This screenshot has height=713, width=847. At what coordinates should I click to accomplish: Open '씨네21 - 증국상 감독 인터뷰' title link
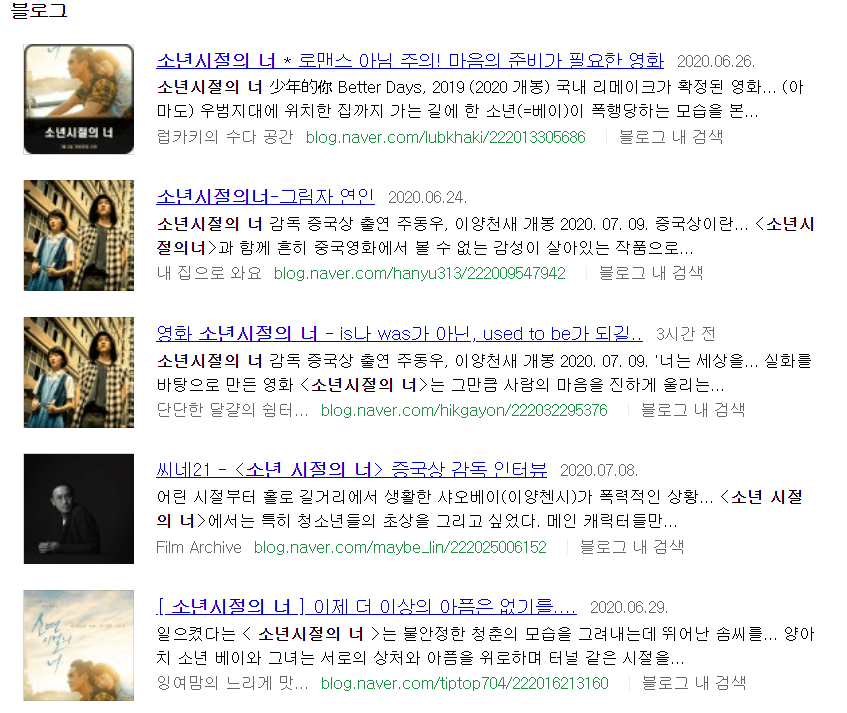point(351,470)
